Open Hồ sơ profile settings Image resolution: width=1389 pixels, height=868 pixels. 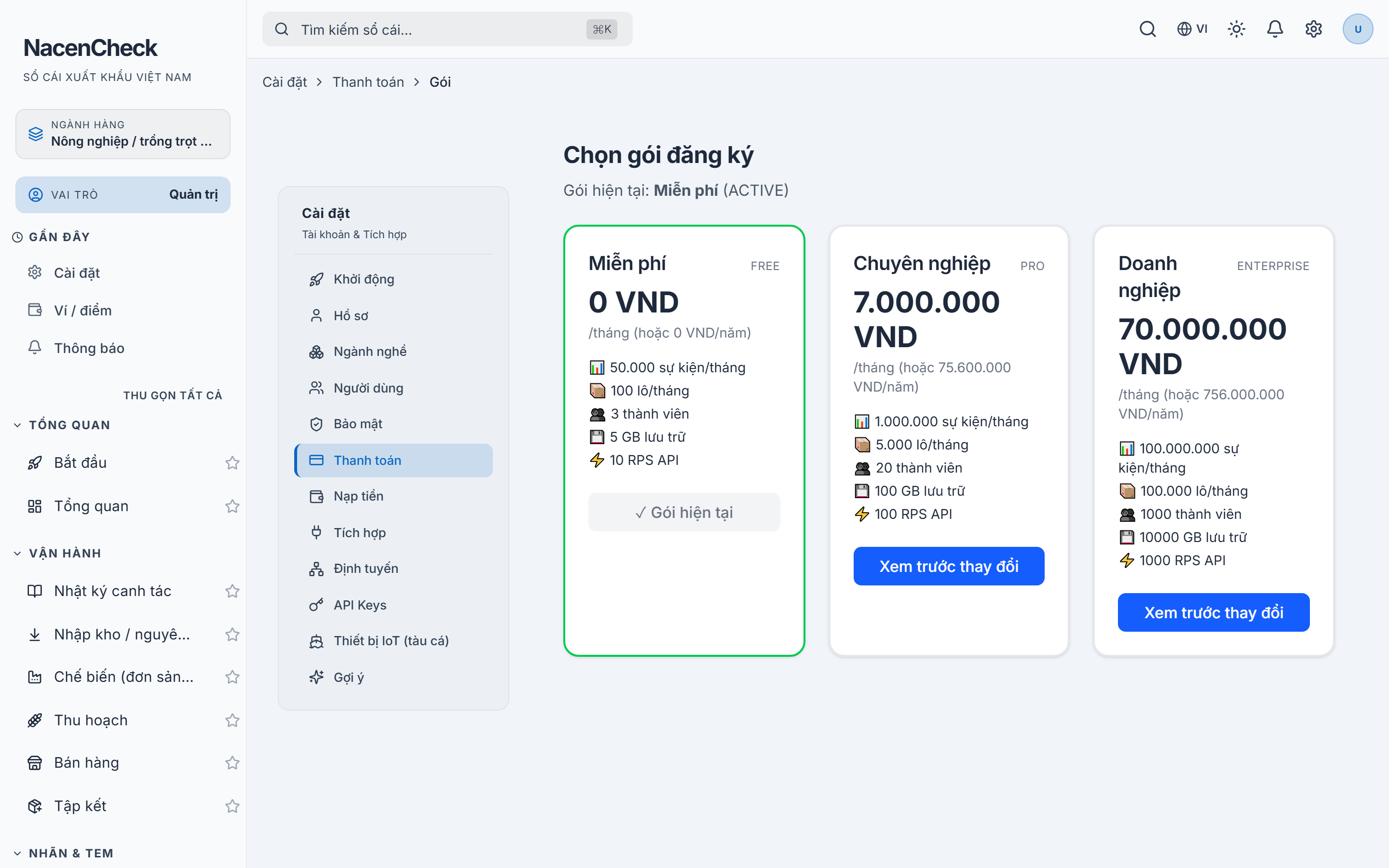click(x=394, y=316)
